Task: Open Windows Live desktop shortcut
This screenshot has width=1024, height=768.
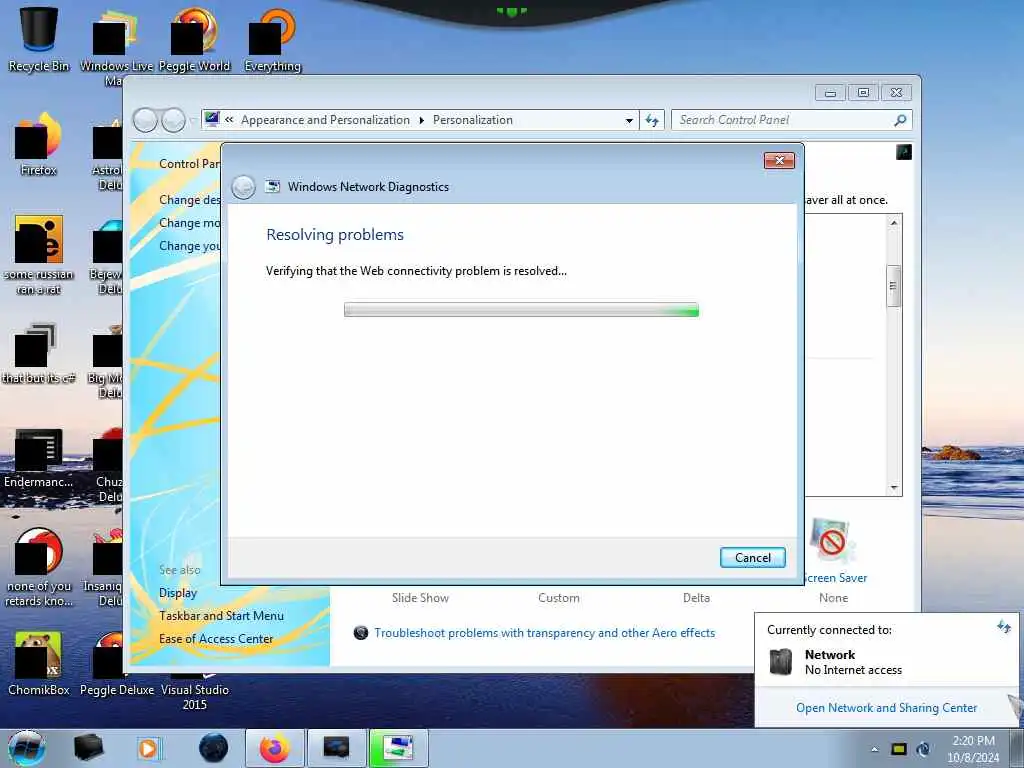Action: (116, 47)
